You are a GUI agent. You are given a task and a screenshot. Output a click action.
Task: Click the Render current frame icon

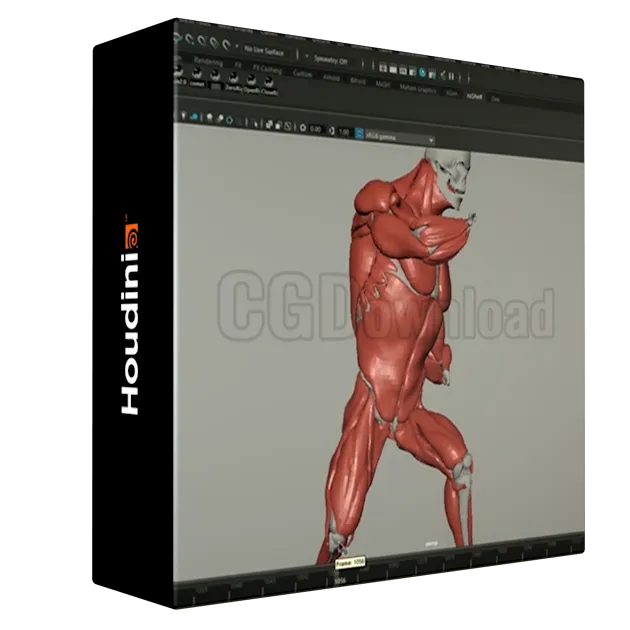click(x=393, y=70)
